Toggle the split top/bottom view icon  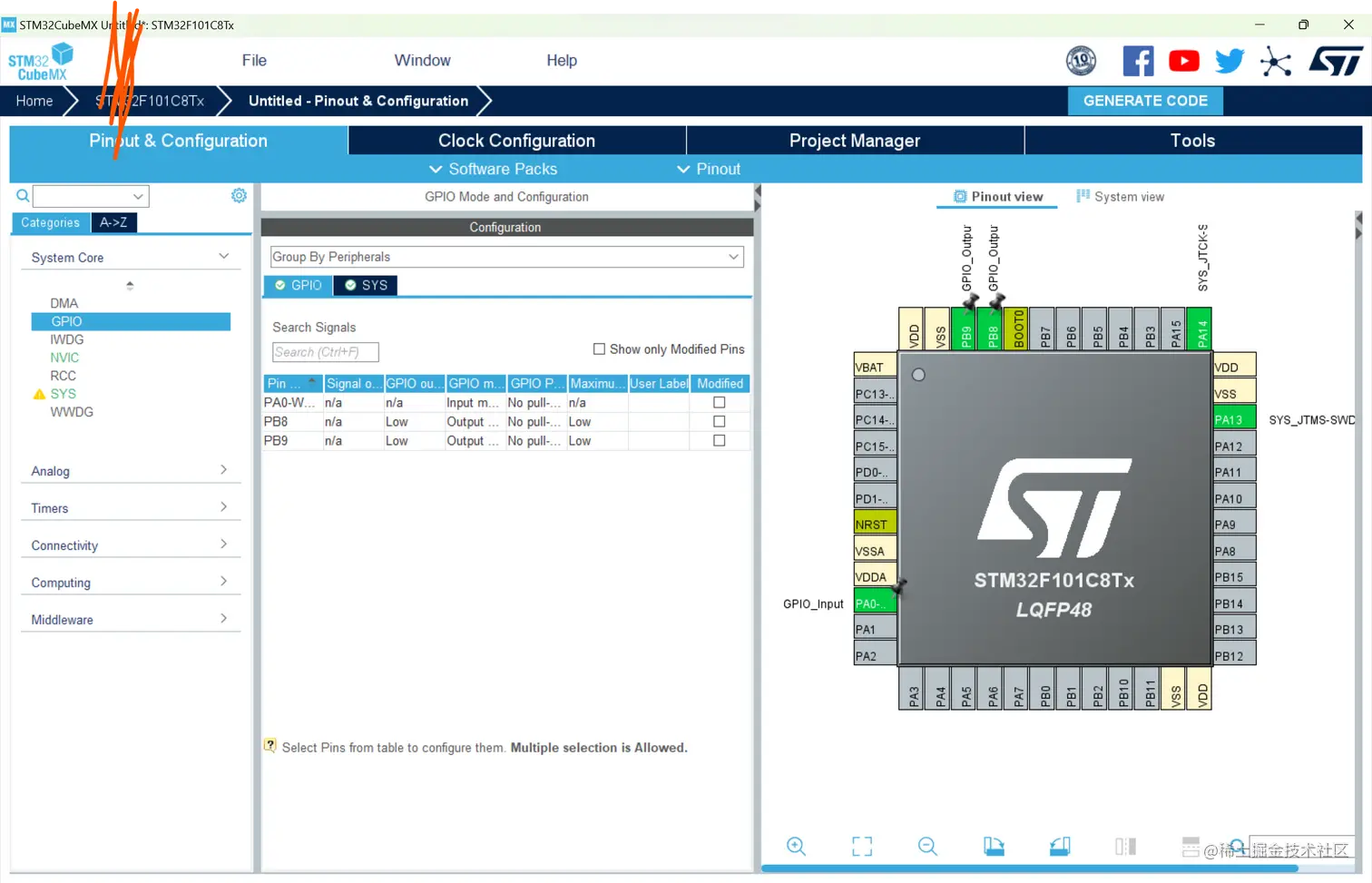click(x=1191, y=846)
